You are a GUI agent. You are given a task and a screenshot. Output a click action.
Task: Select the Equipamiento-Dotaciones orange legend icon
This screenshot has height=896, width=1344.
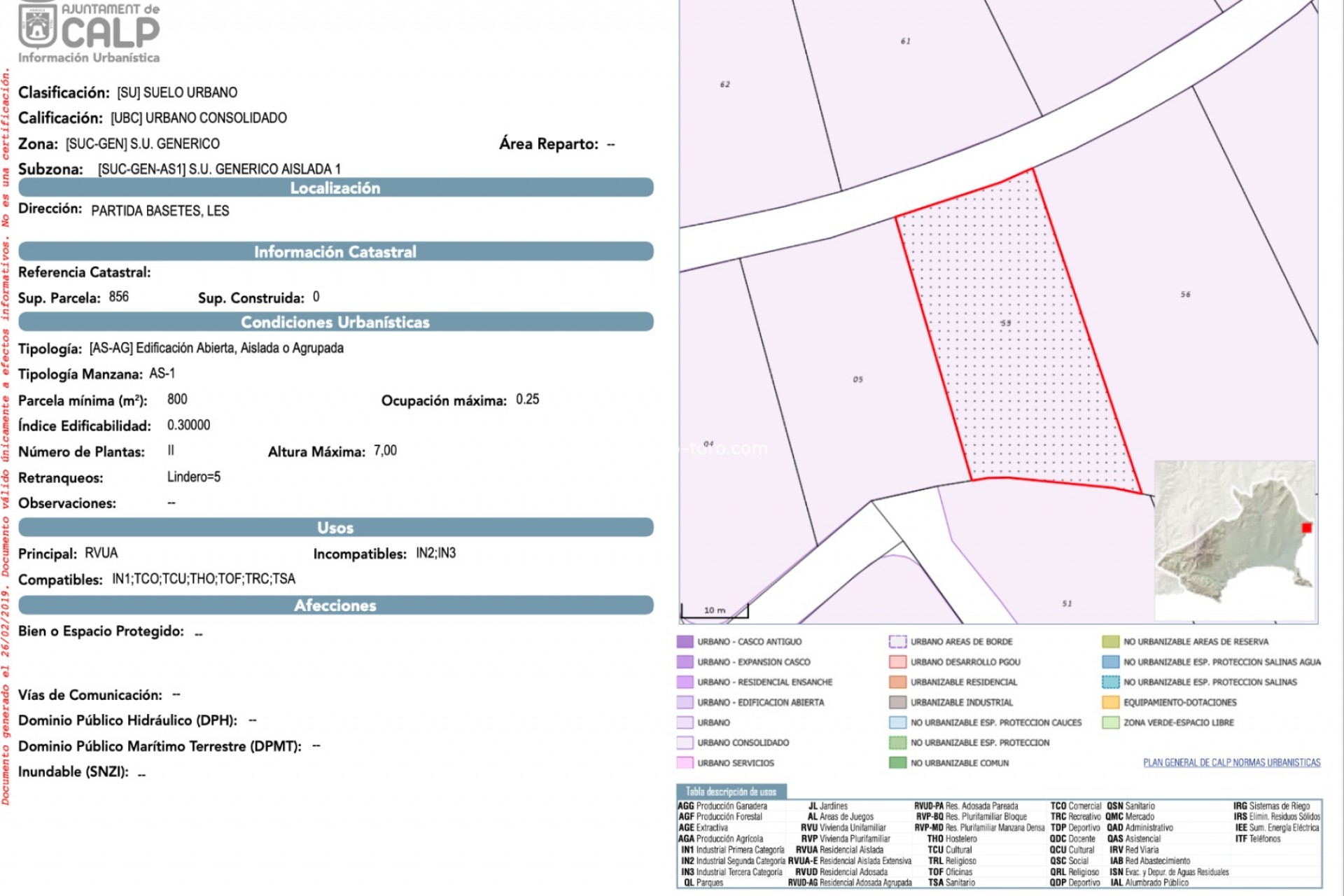point(1110,701)
